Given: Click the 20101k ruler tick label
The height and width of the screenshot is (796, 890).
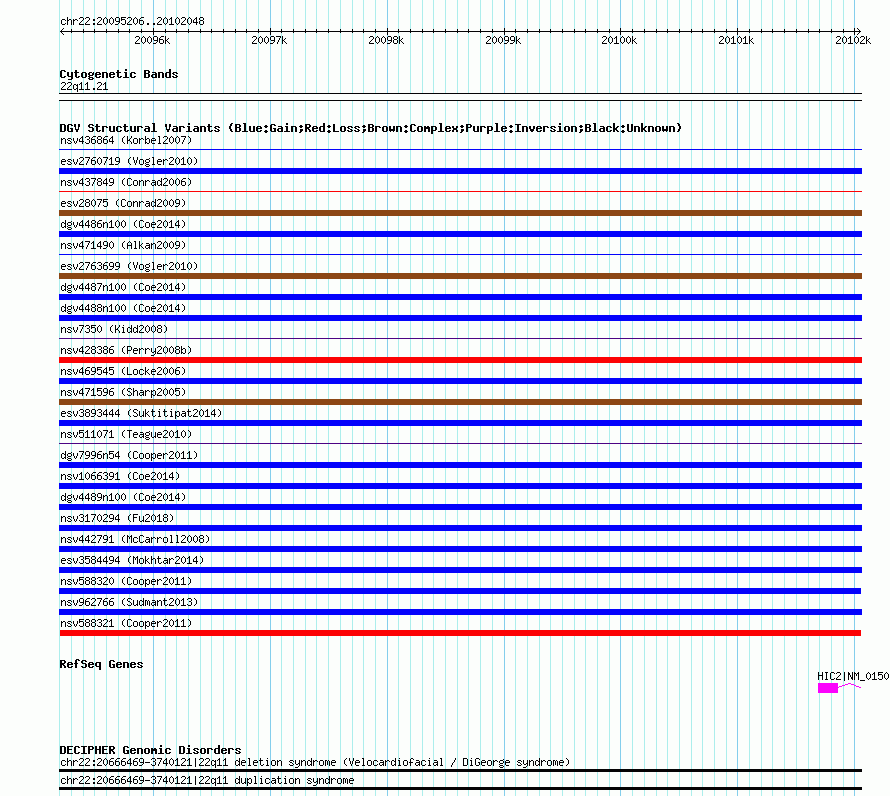Looking at the screenshot, I should pyautogui.click(x=736, y=40).
